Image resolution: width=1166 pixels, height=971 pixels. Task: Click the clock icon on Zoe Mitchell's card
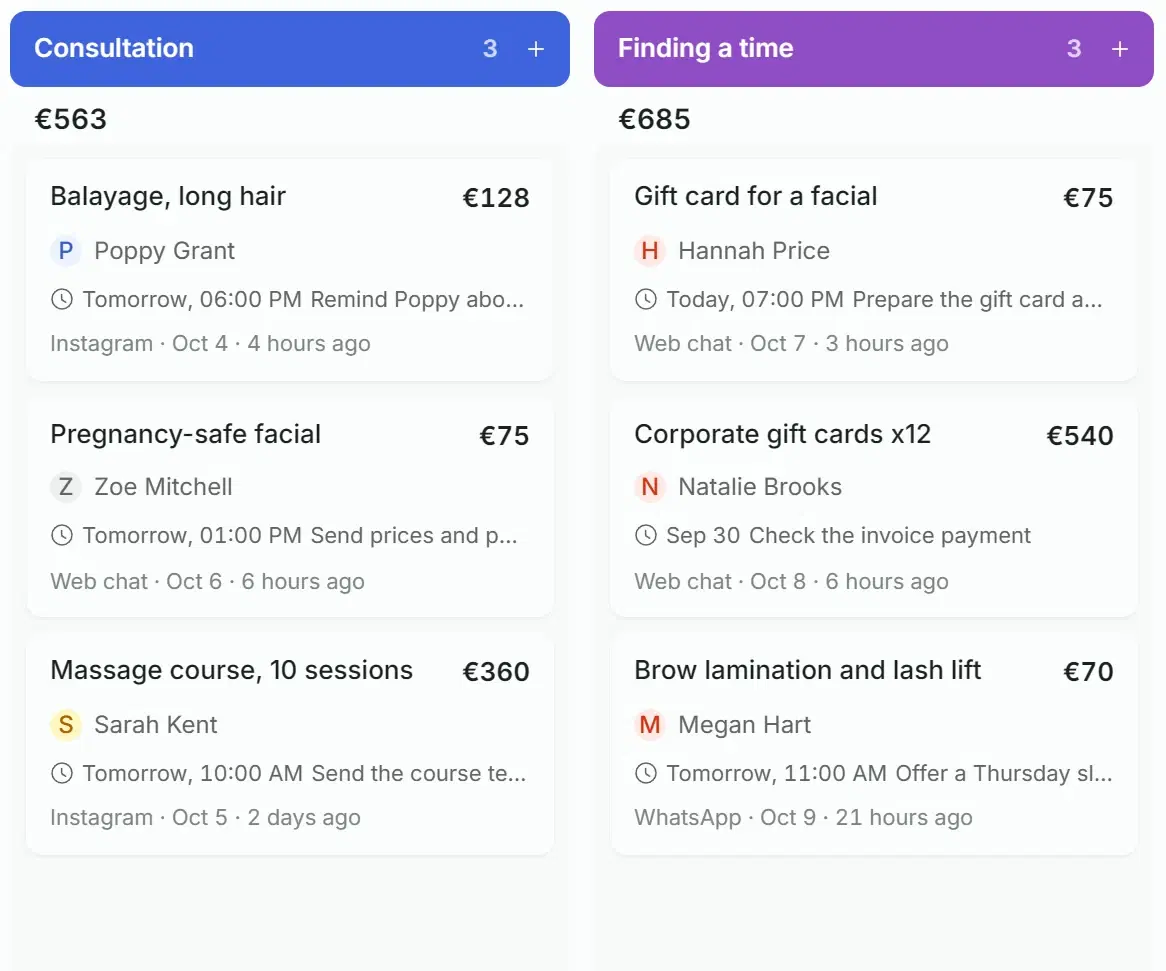tap(62, 535)
